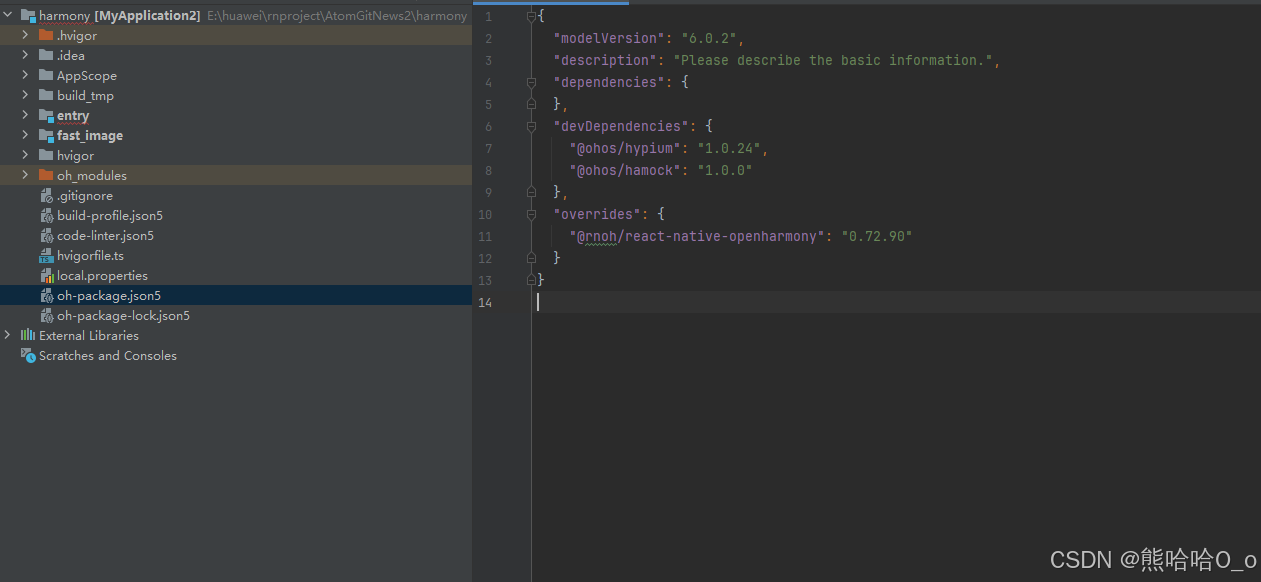
Task: Expand the build_tmp folder arrow
Action: click(26, 95)
